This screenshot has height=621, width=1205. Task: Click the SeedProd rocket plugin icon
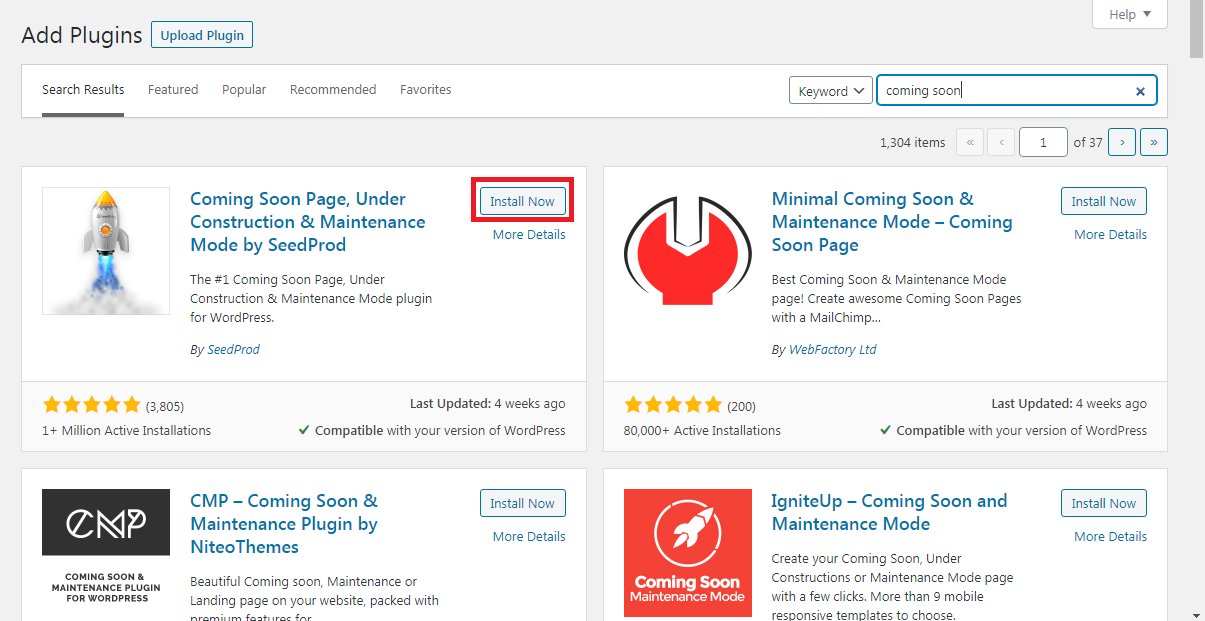point(106,251)
